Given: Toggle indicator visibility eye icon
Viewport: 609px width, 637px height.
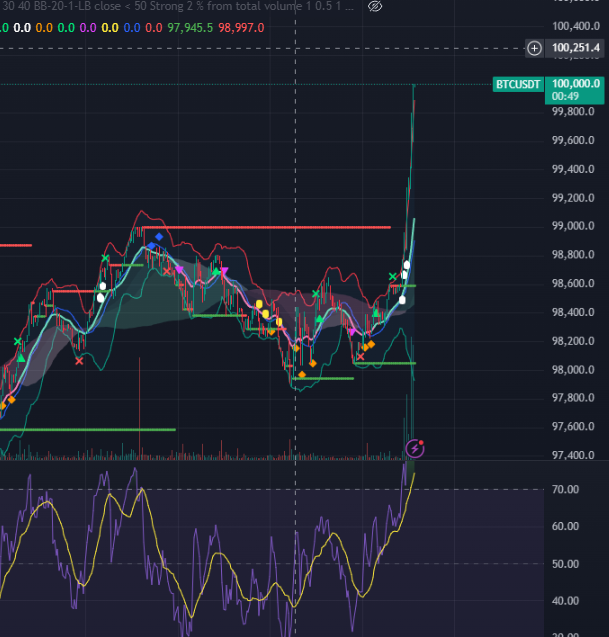Looking at the screenshot, I should click(375, 6).
